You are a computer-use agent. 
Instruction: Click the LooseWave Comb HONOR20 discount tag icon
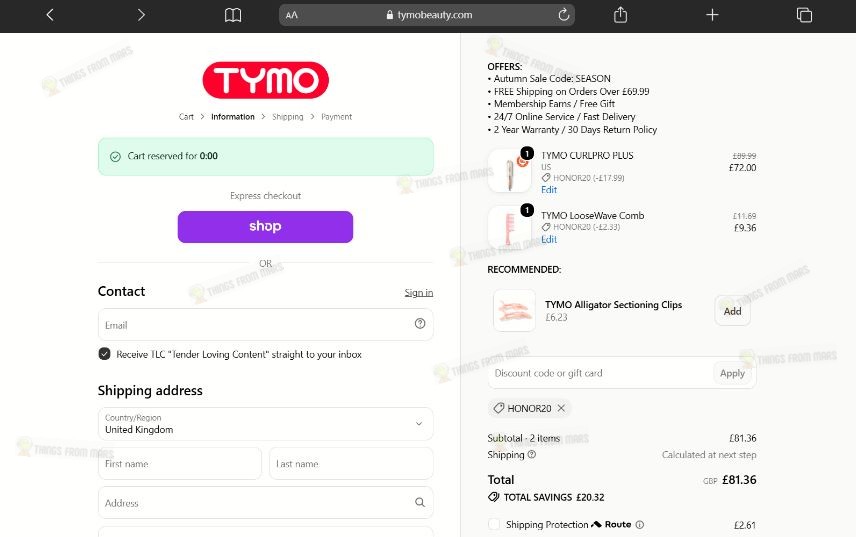click(x=546, y=227)
